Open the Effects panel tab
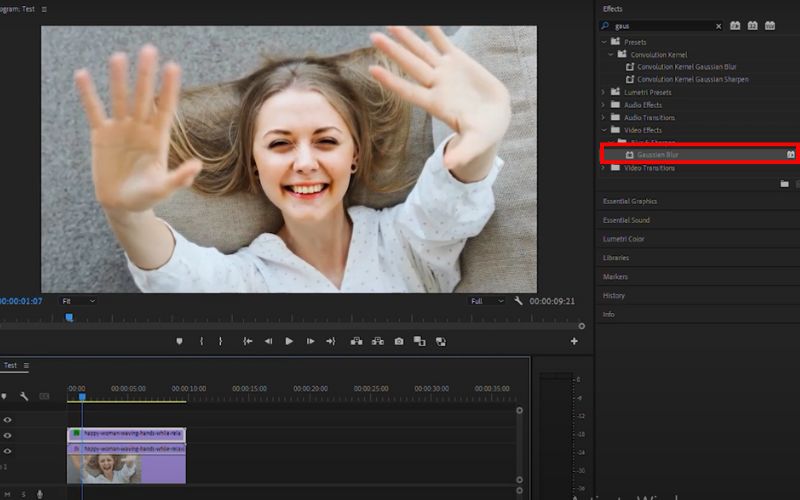 tap(612, 9)
